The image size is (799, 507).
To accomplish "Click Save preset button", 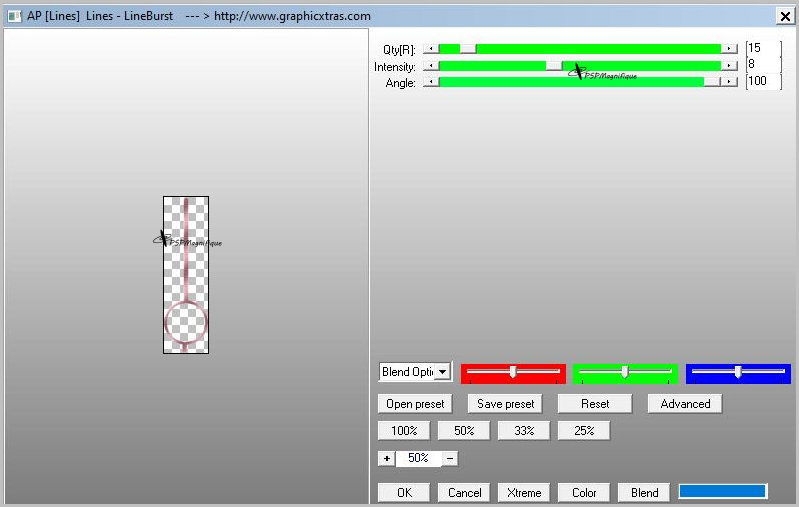I will point(505,404).
